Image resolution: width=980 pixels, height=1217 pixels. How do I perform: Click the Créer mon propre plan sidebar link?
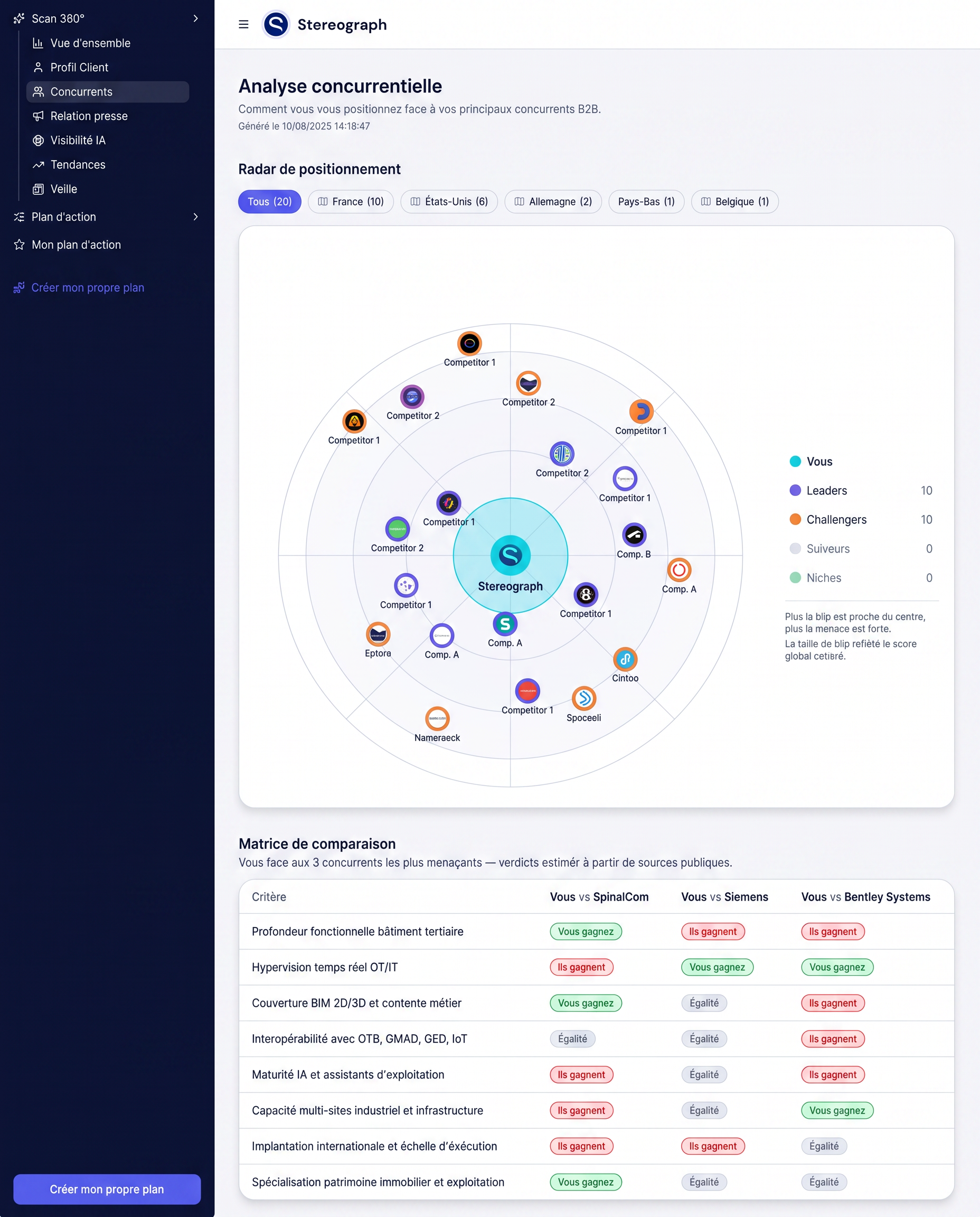click(79, 287)
